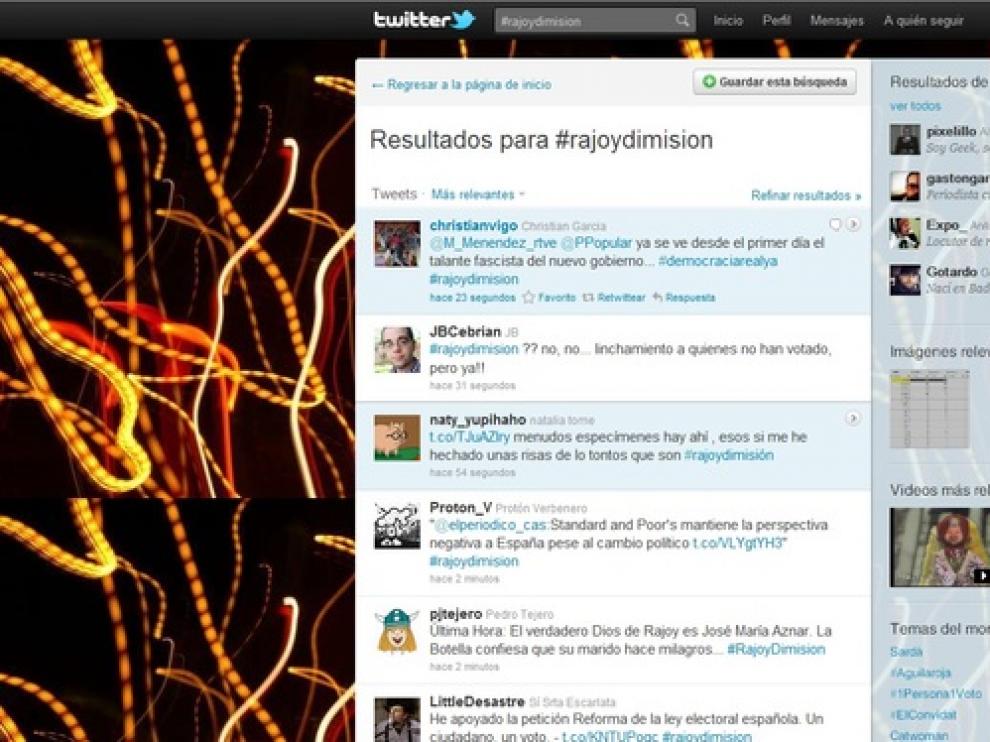Screen dimensions: 990x742
Task: Open JBCebrian avatar
Action: click(x=397, y=350)
